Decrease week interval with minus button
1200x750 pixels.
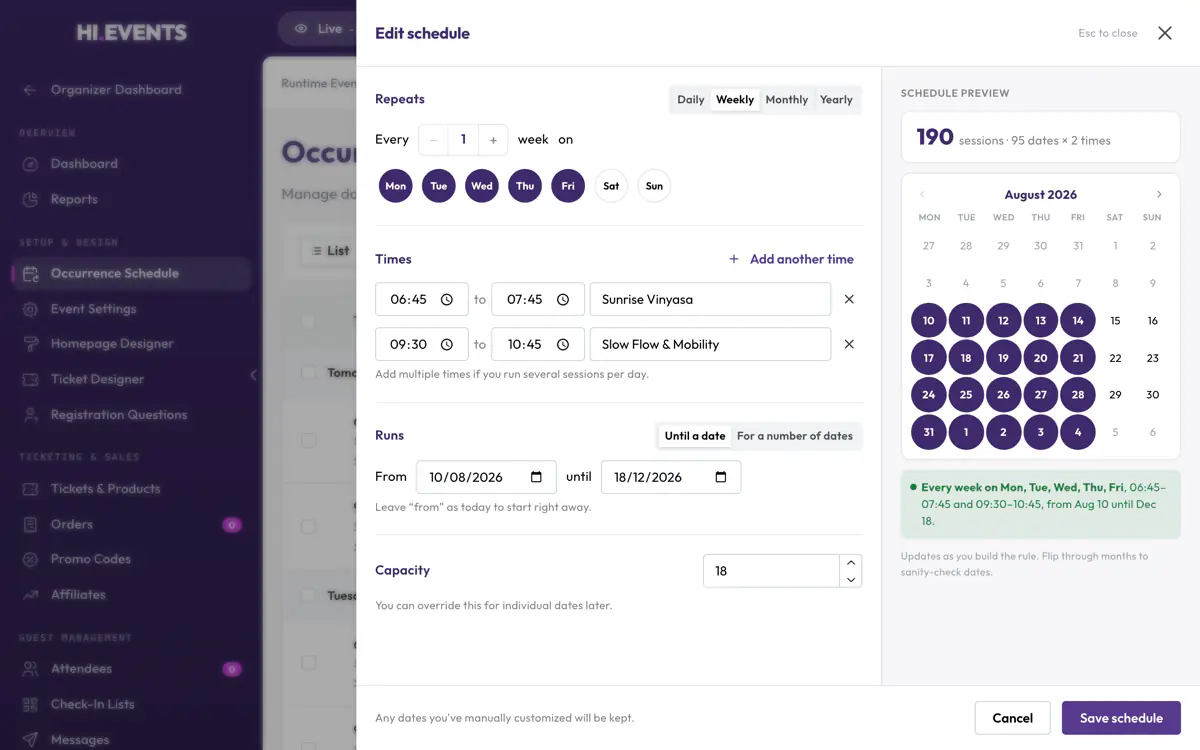[x=433, y=140]
